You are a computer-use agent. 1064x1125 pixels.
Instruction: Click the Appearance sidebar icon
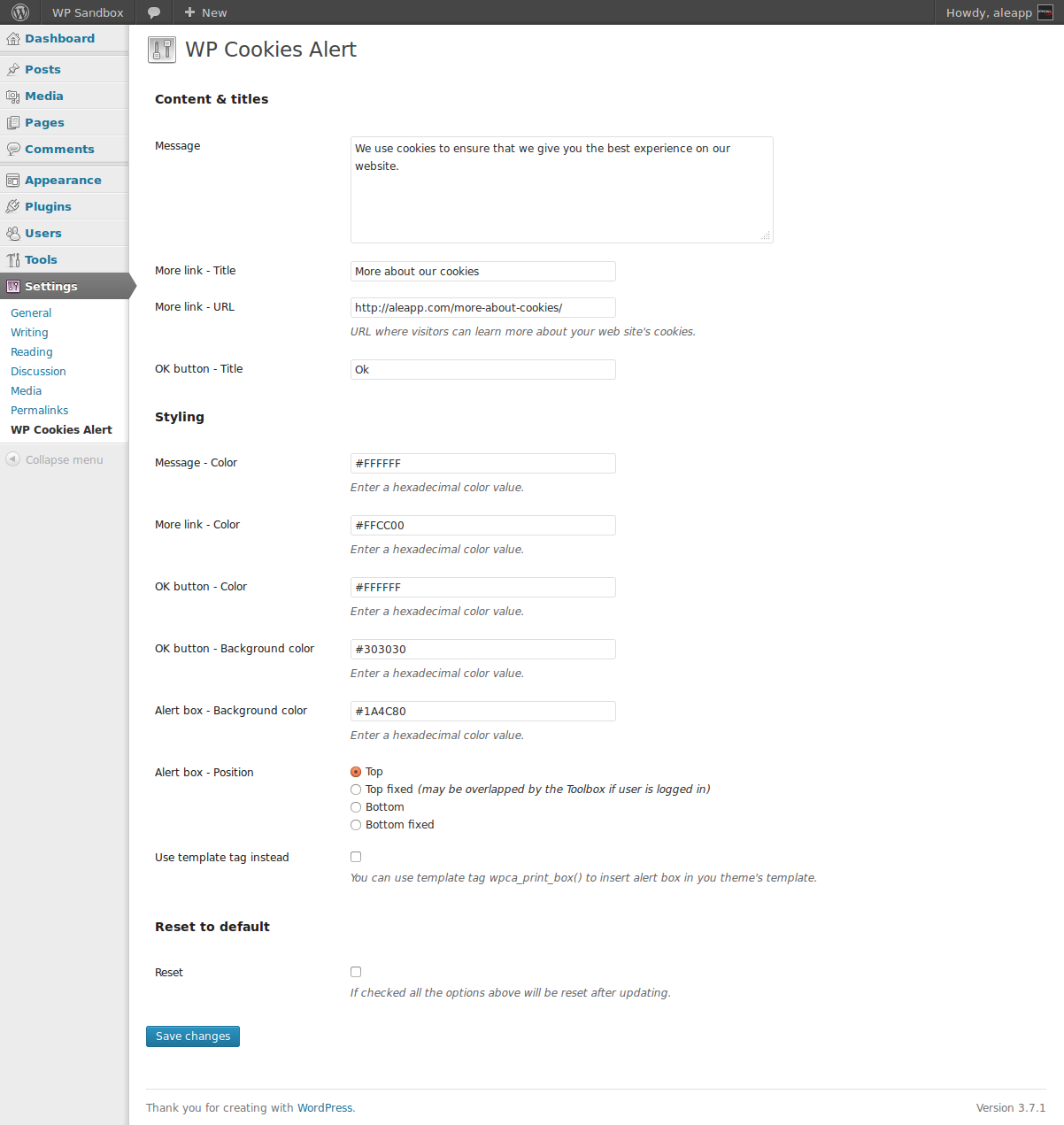13,181
